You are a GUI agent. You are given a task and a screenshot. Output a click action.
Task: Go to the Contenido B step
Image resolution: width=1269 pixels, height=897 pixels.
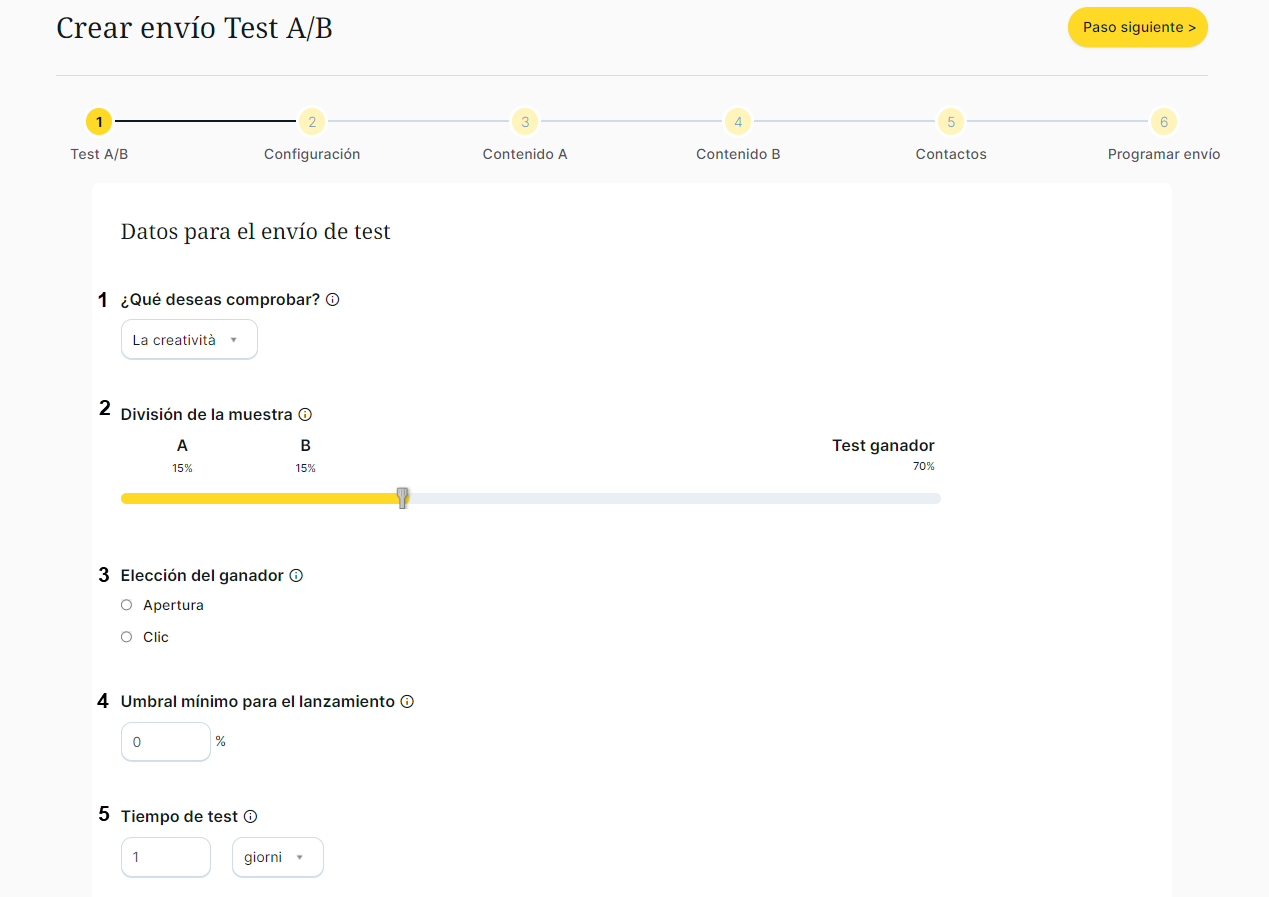pyautogui.click(x=738, y=122)
